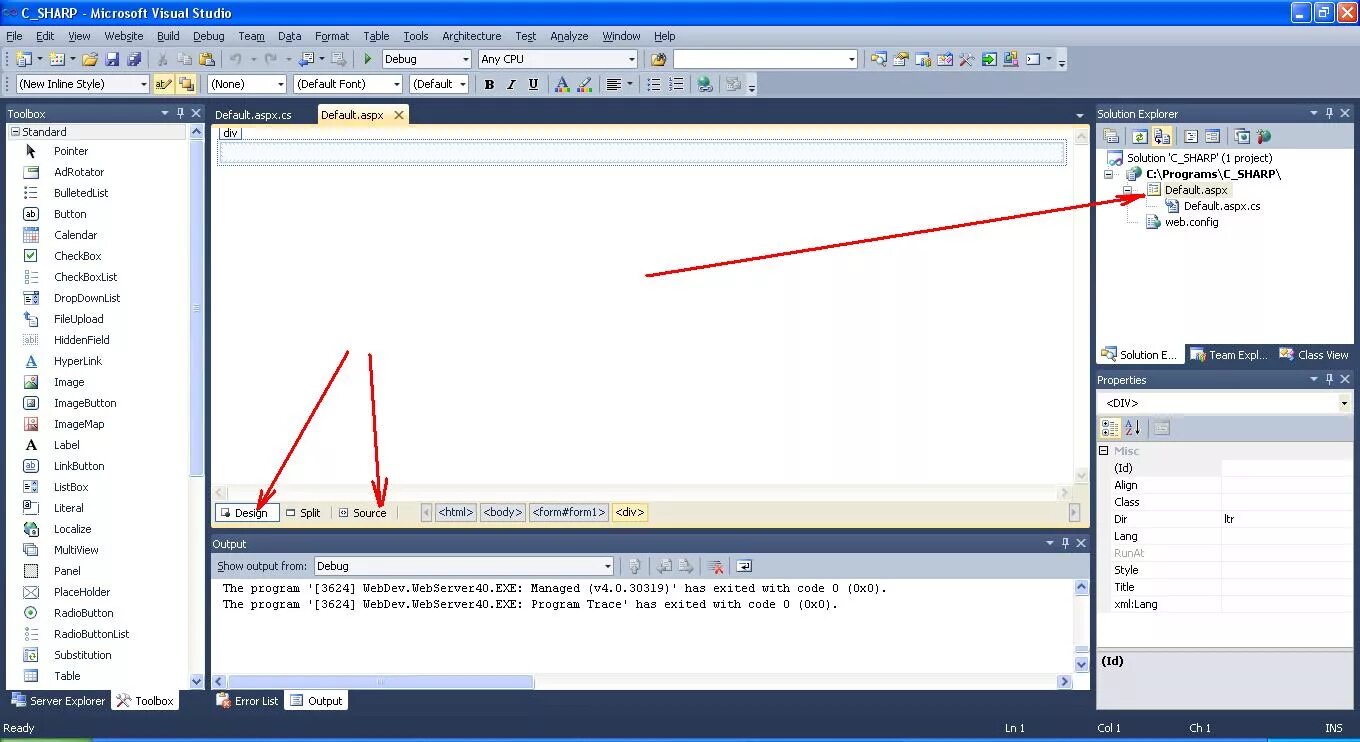Click the Alphabetical sort icon in Properties
This screenshot has height=742, width=1360.
(x=1132, y=428)
